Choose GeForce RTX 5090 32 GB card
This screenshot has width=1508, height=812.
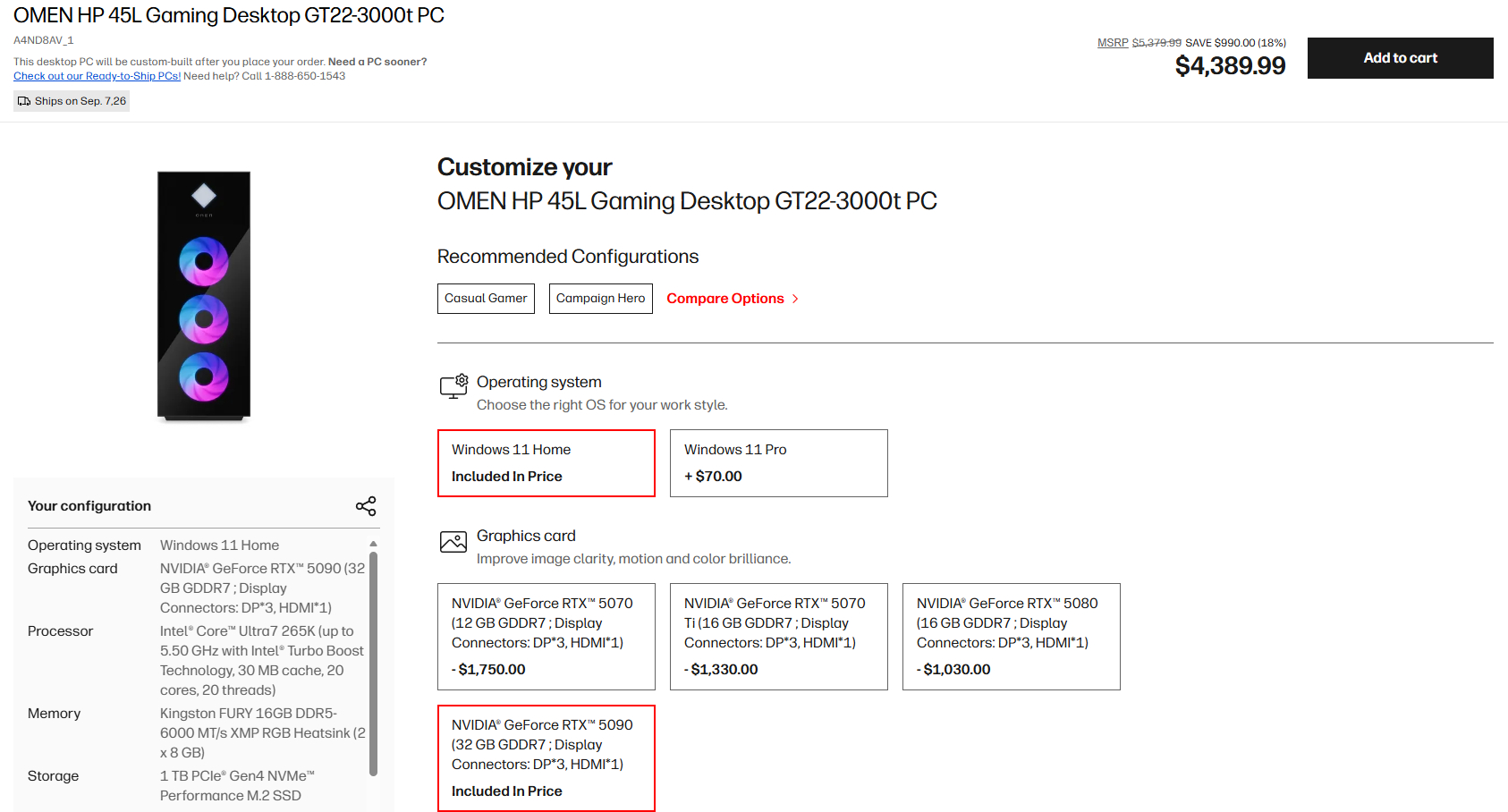click(x=546, y=758)
